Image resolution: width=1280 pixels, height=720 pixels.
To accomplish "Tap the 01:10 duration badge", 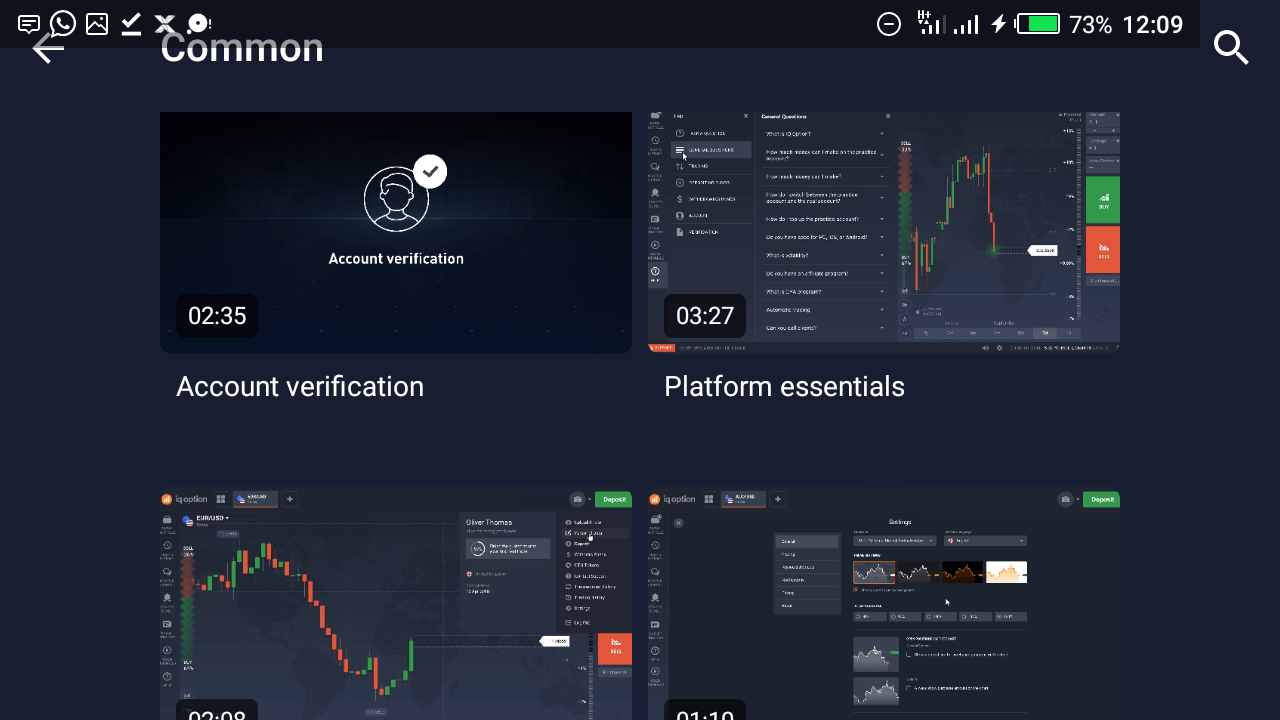I will tap(705, 712).
